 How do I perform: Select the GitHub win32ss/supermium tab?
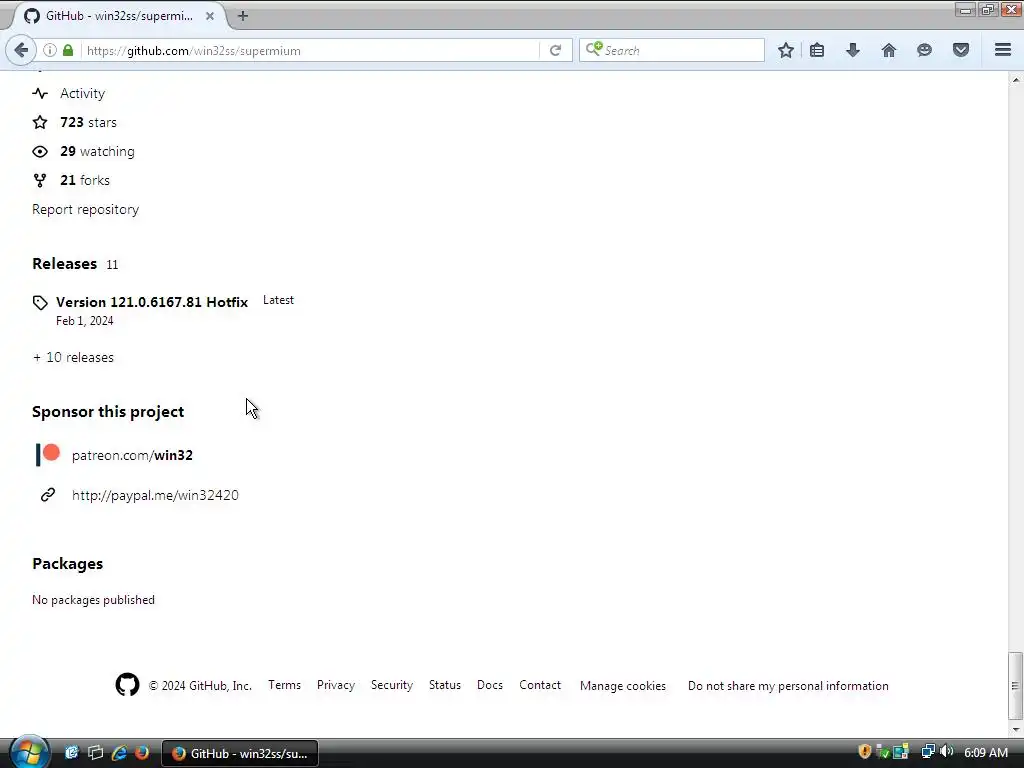pyautogui.click(x=118, y=16)
